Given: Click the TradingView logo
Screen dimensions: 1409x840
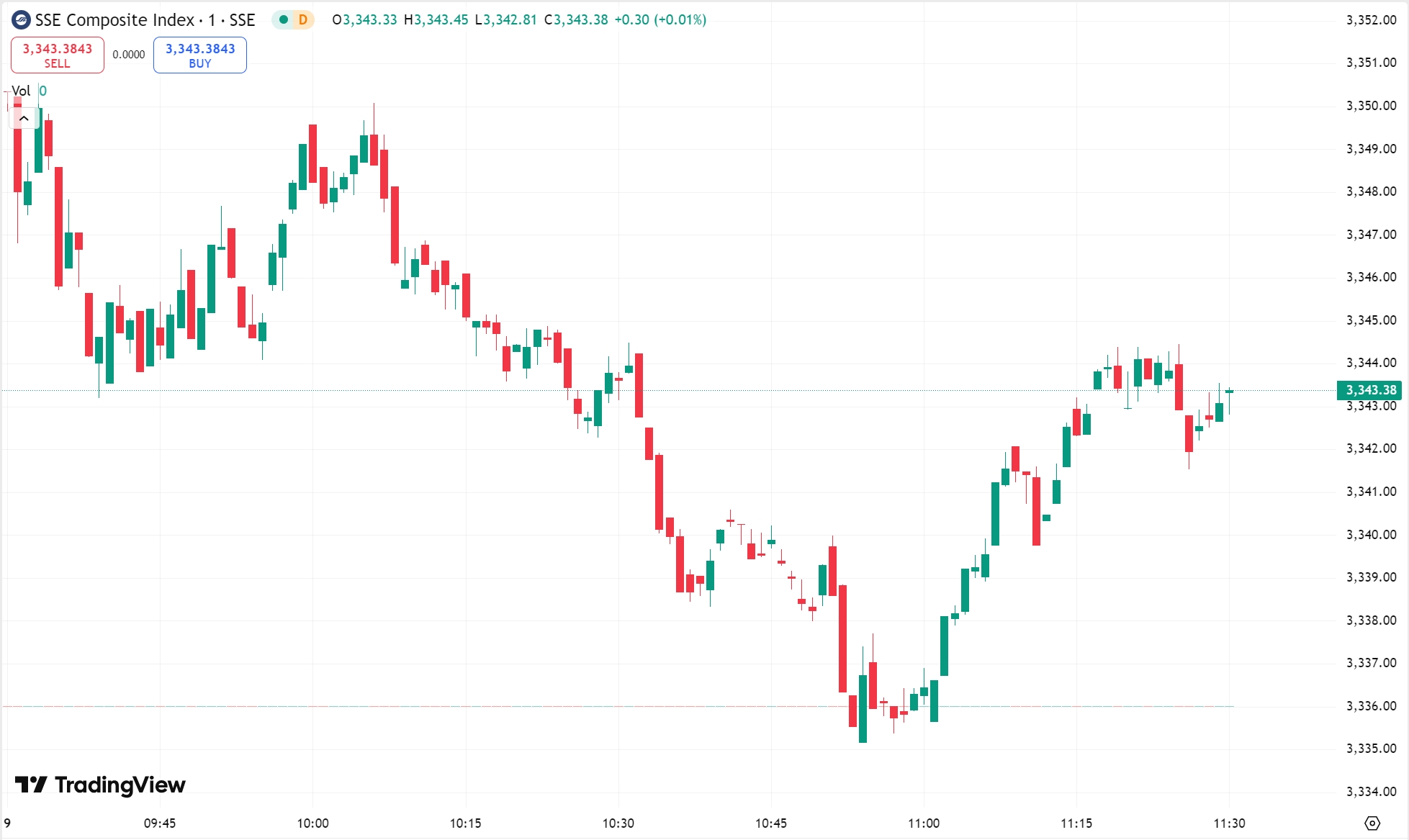Looking at the screenshot, I should click(100, 785).
